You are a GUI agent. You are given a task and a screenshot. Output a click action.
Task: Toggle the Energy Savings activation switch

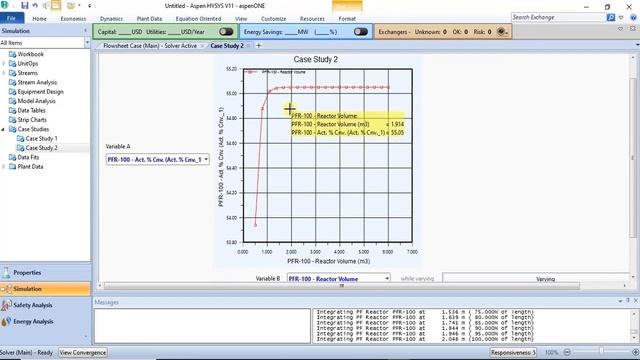(x=360, y=31)
